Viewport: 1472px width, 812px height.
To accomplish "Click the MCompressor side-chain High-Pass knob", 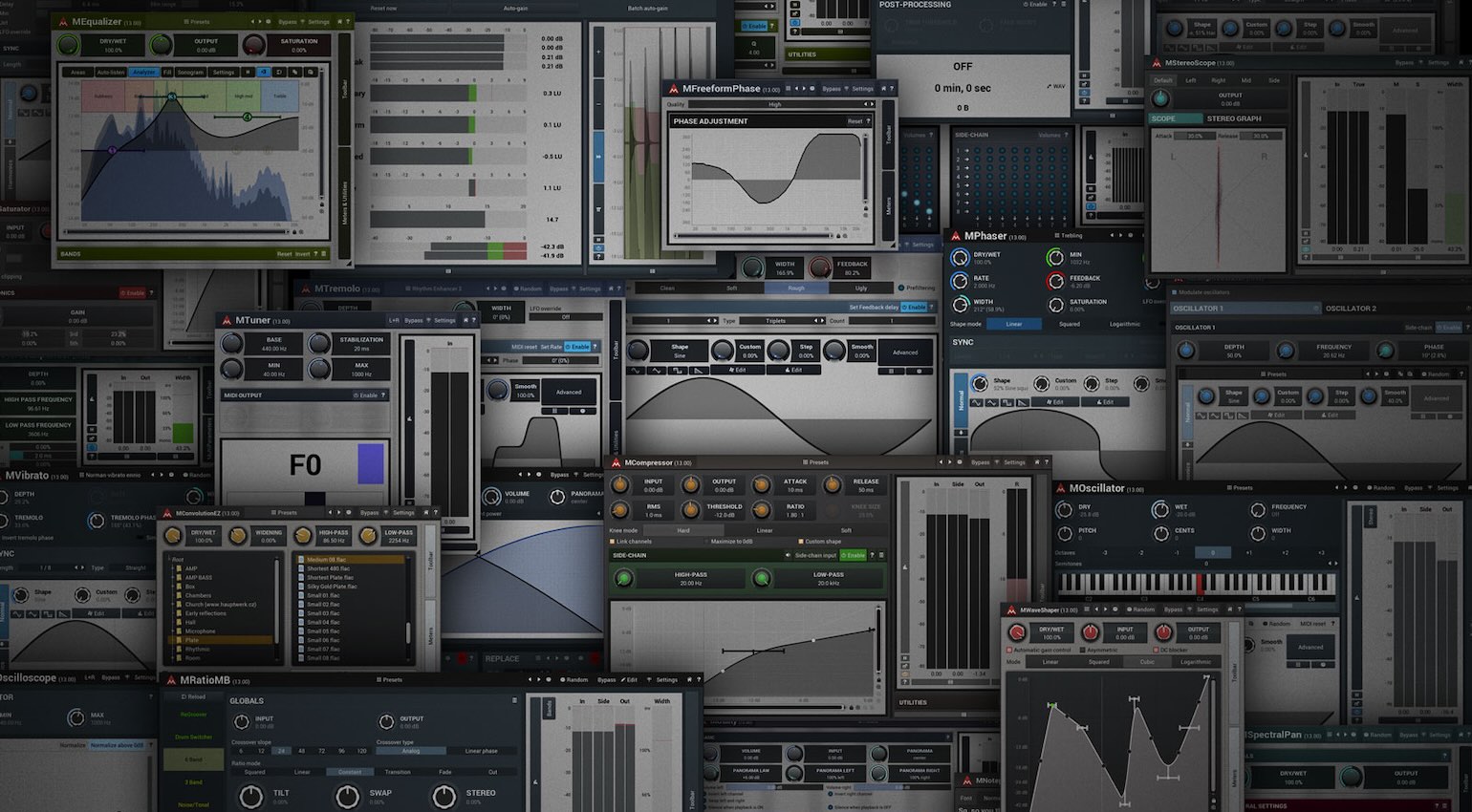I will (x=624, y=578).
